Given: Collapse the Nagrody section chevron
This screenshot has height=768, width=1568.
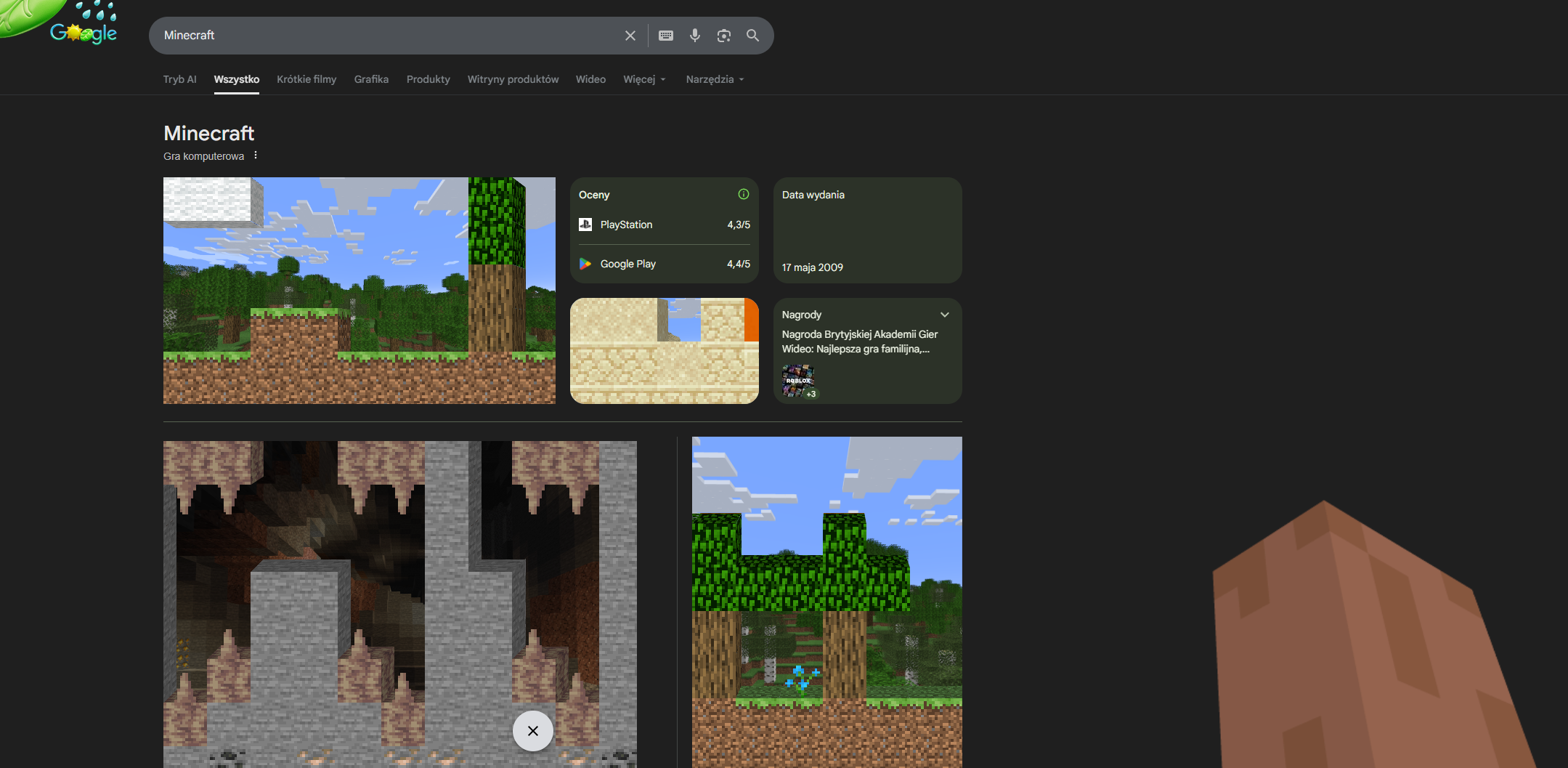Looking at the screenshot, I should tap(945, 314).
